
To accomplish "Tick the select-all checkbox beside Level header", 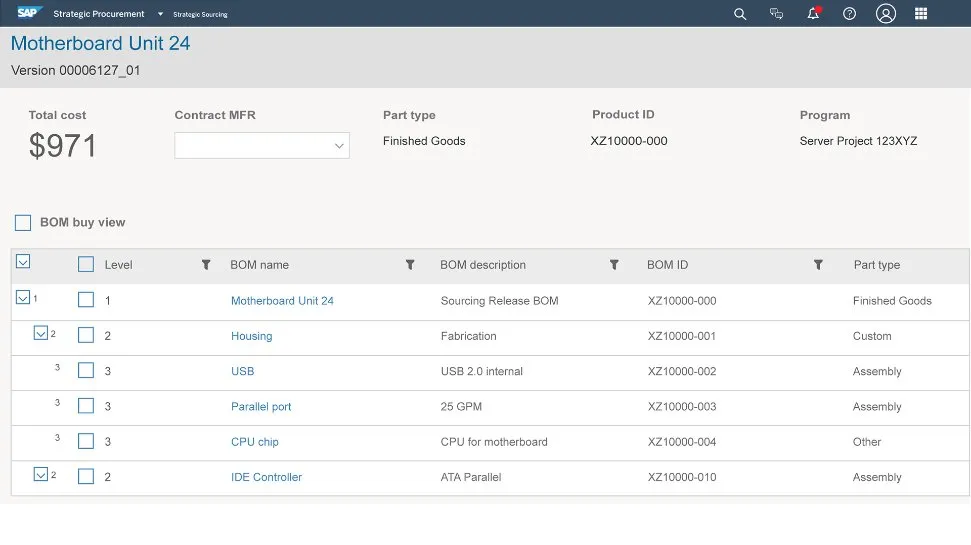I will coord(86,265).
